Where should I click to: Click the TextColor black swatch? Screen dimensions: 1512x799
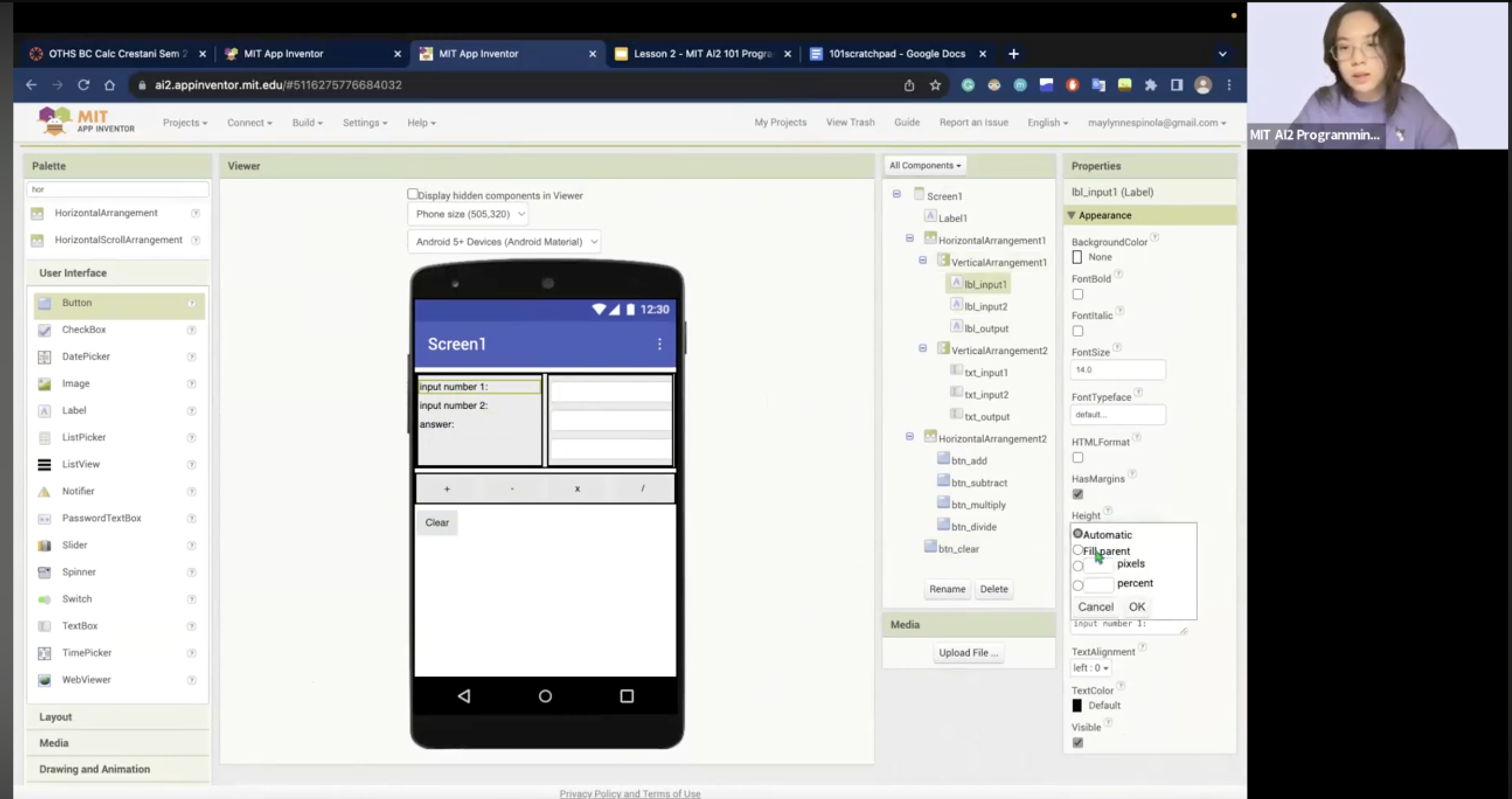pos(1077,705)
